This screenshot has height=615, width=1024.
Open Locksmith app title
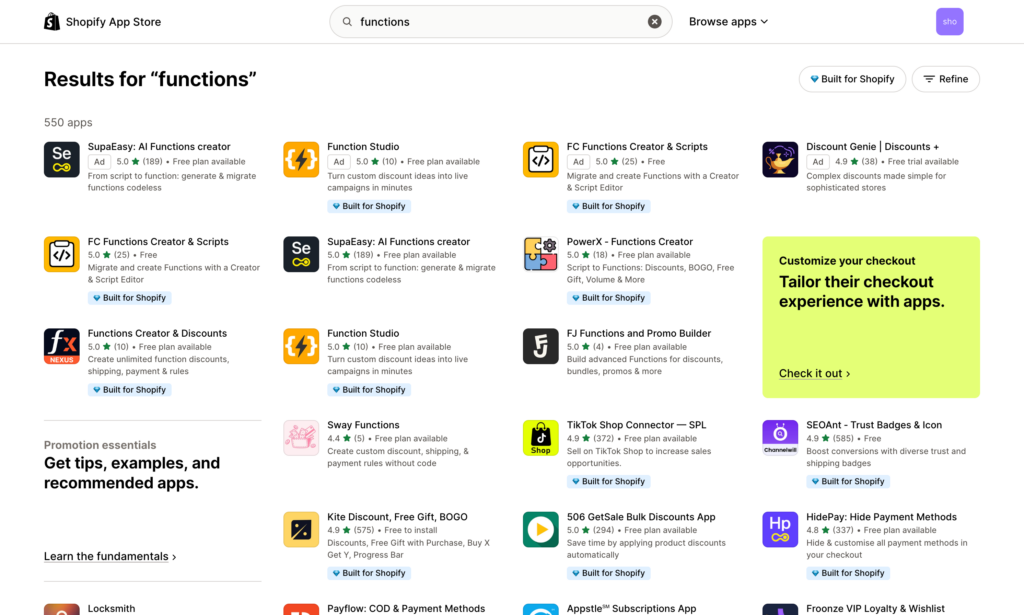[x=111, y=608]
